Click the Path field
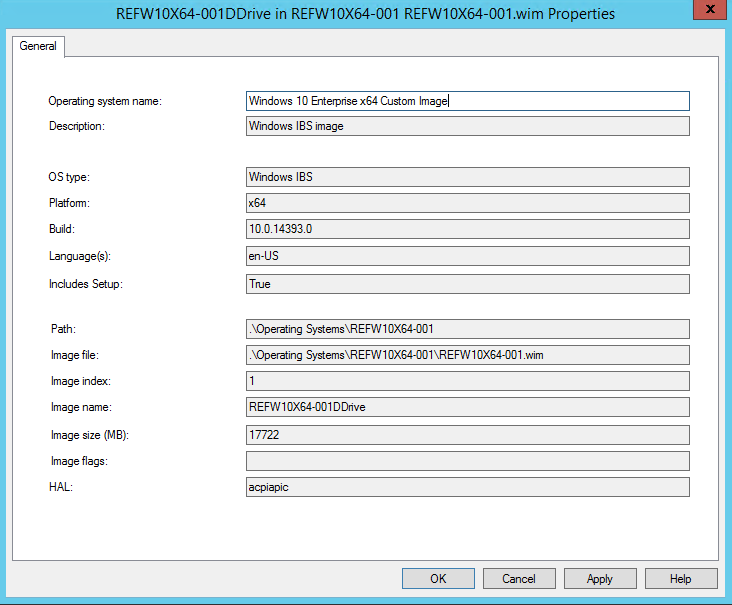The height and width of the screenshot is (605, 732). pyautogui.click(x=467, y=329)
